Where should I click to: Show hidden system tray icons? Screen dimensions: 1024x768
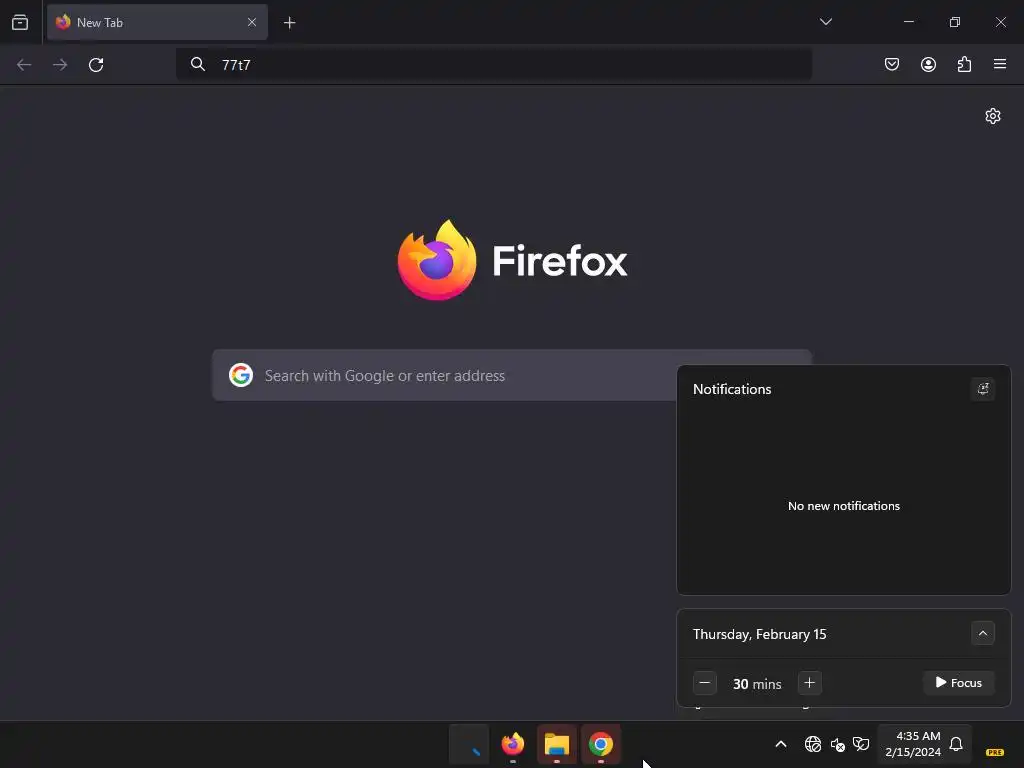tap(780, 744)
